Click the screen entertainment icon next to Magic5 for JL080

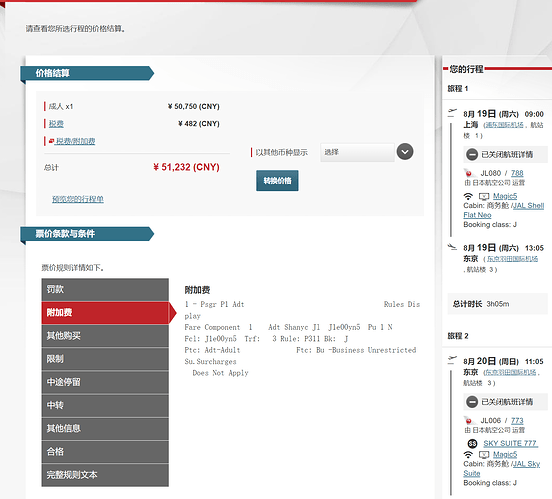tap(484, 197)
